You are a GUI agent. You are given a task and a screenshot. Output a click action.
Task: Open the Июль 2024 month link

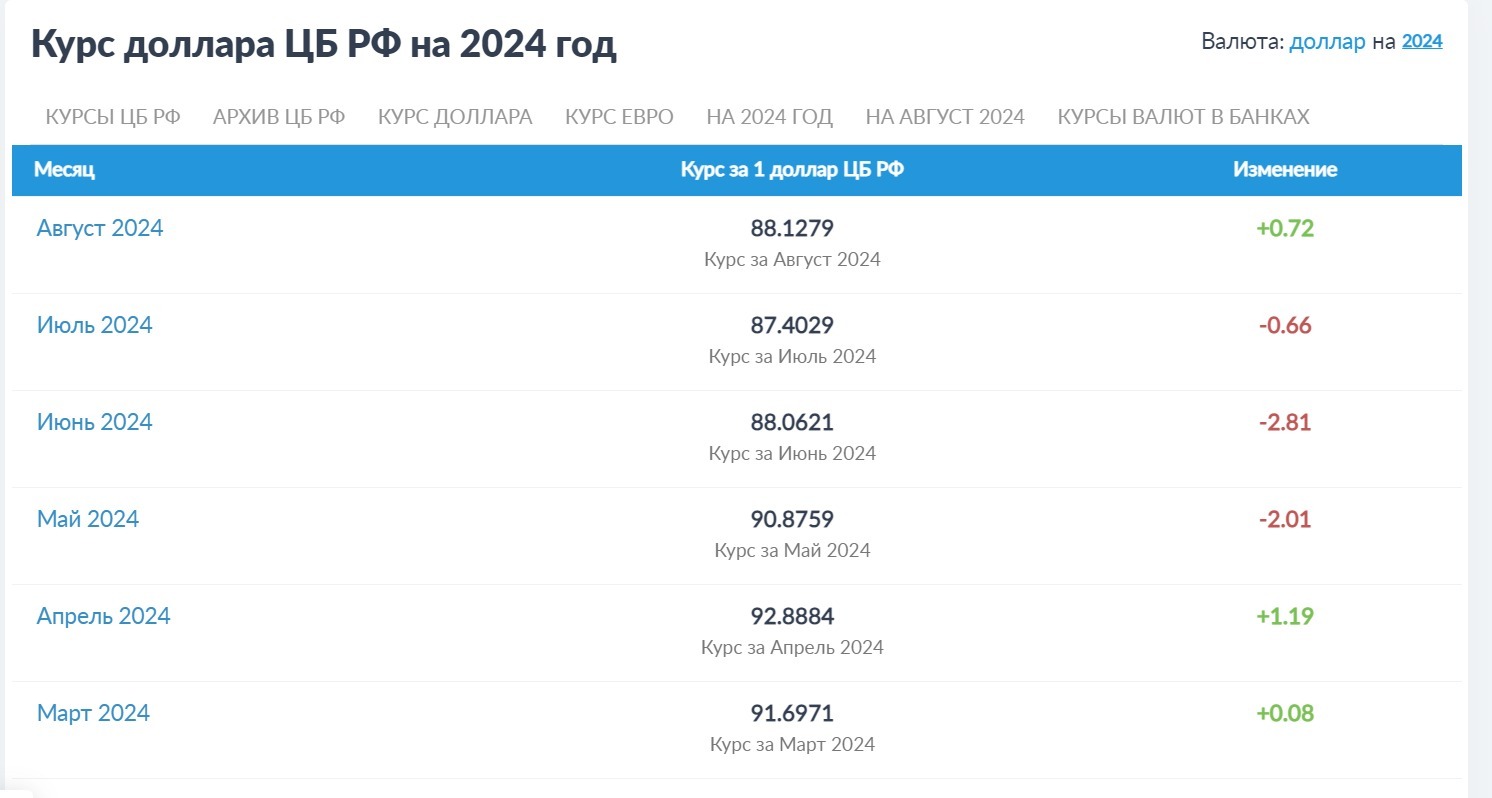[x=95, y=325]
